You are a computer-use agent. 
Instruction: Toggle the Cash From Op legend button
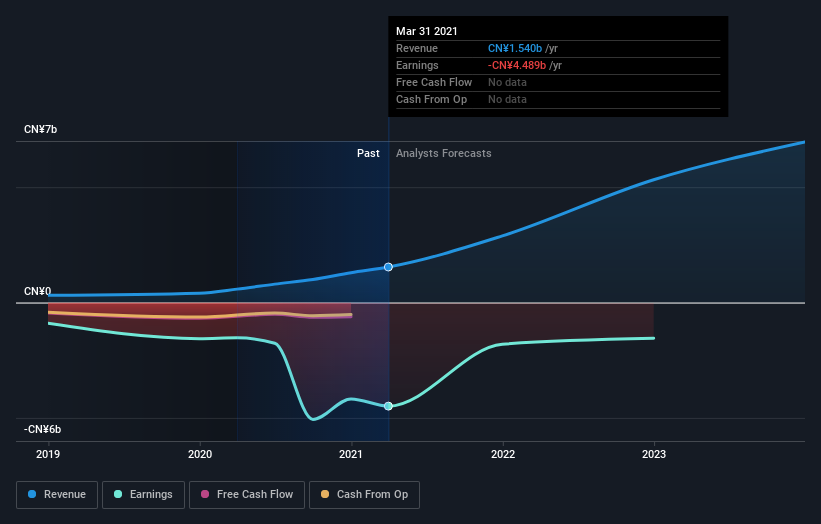[364, 495]
